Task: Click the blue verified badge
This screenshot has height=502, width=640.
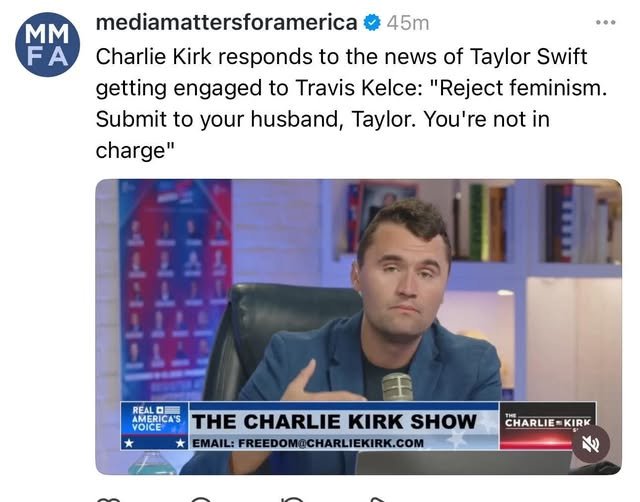Action: [x=371, y=21]
